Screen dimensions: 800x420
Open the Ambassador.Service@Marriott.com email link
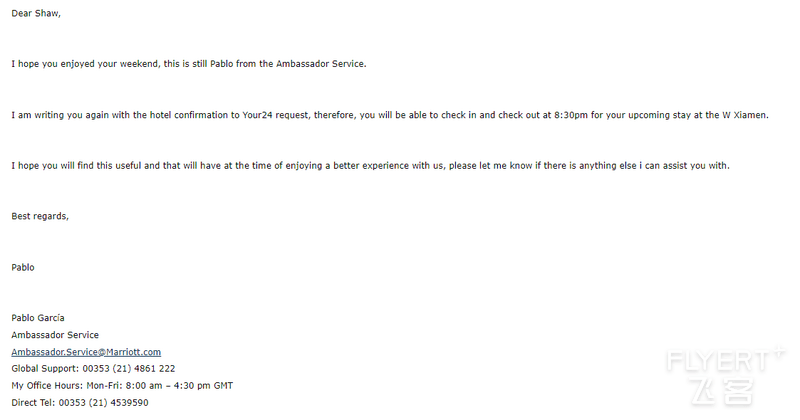click(x=86, y=352)
